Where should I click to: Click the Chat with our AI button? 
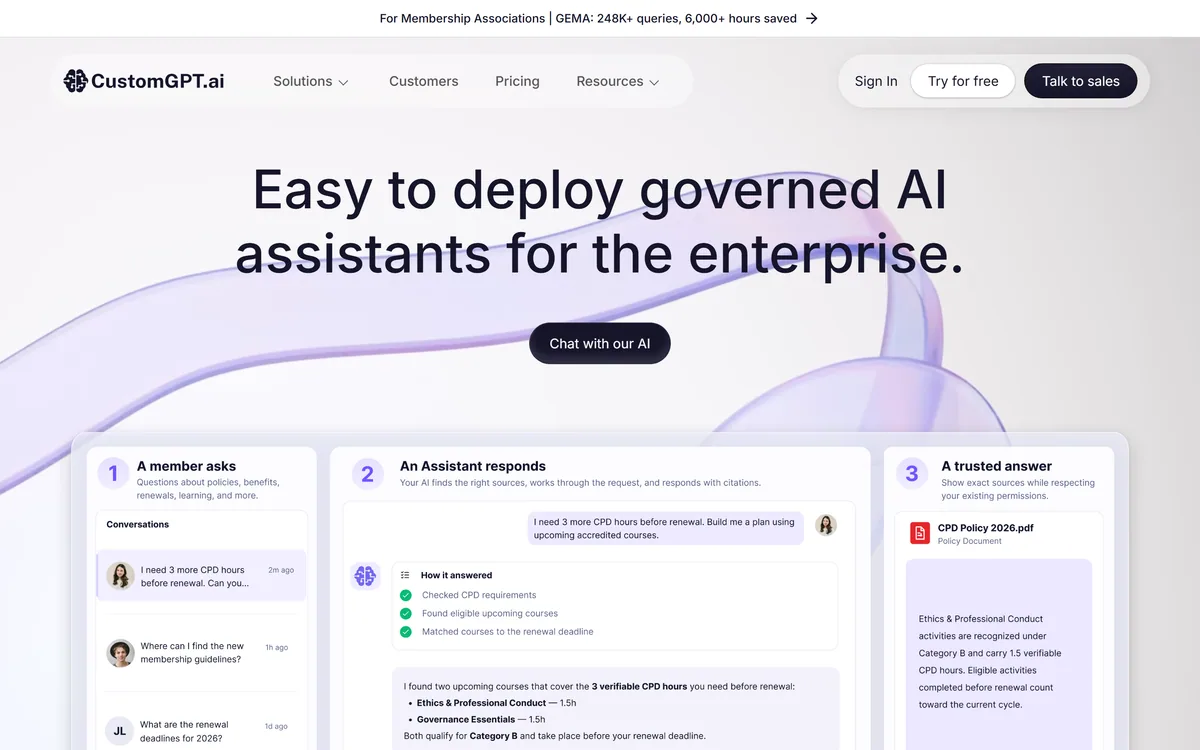coord(600,343)
